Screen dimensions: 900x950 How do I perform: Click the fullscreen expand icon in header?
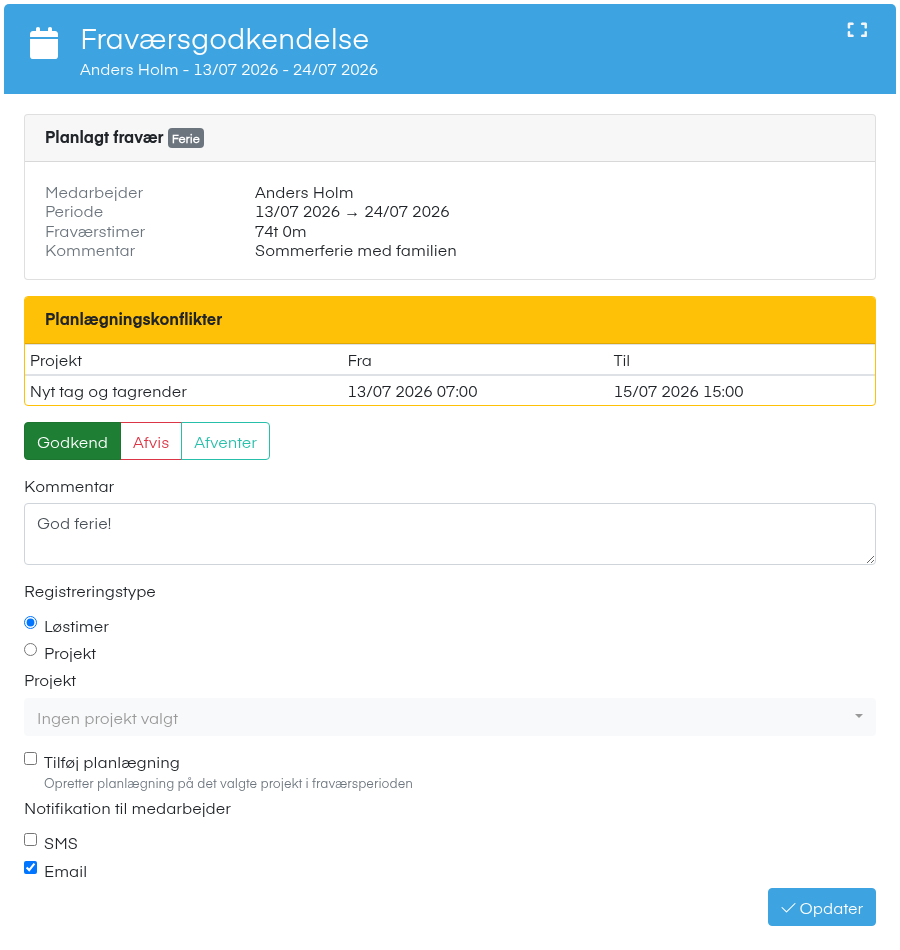click(x=856, y=30)
